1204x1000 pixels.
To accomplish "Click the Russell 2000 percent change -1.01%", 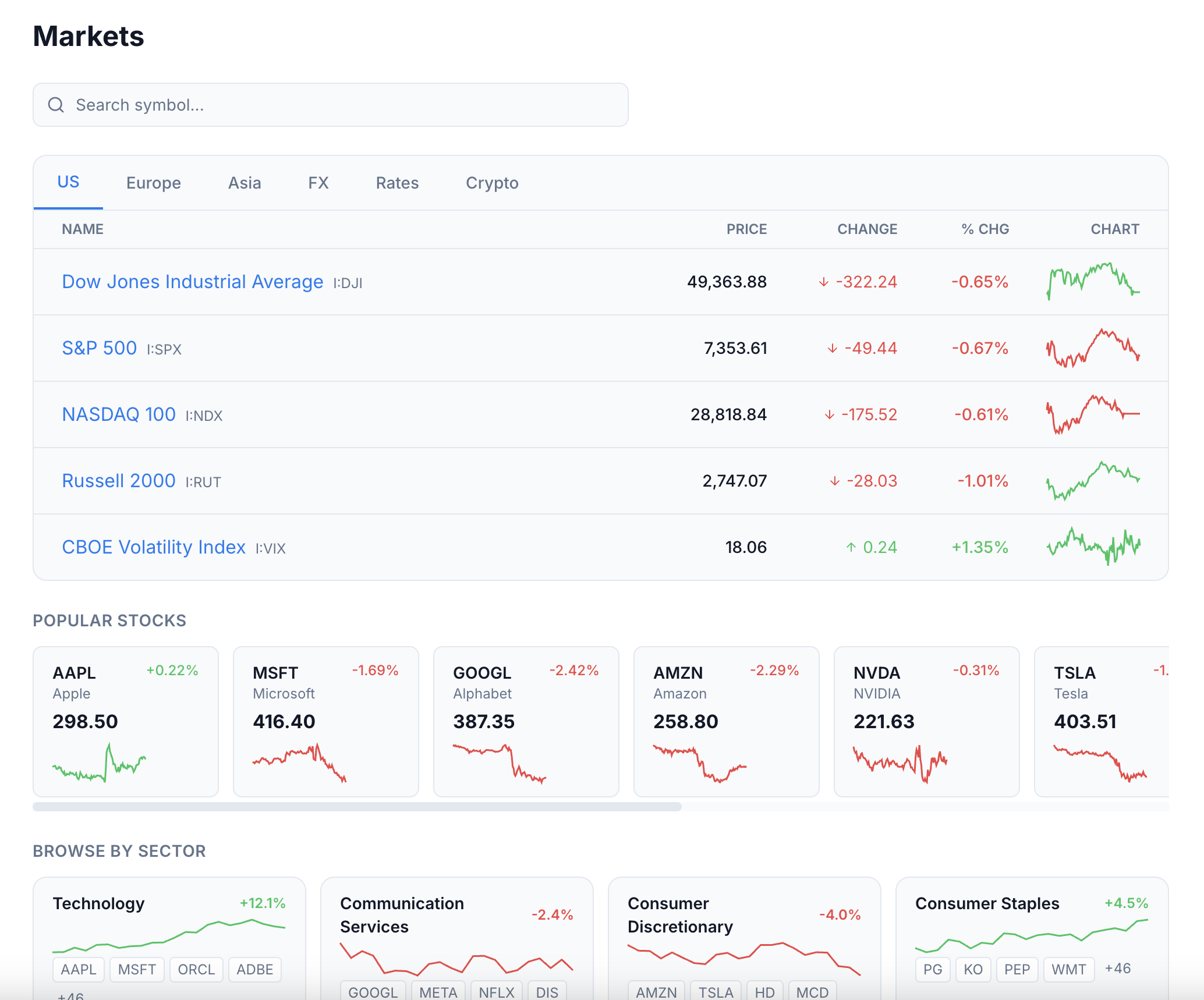I will 983,481.
